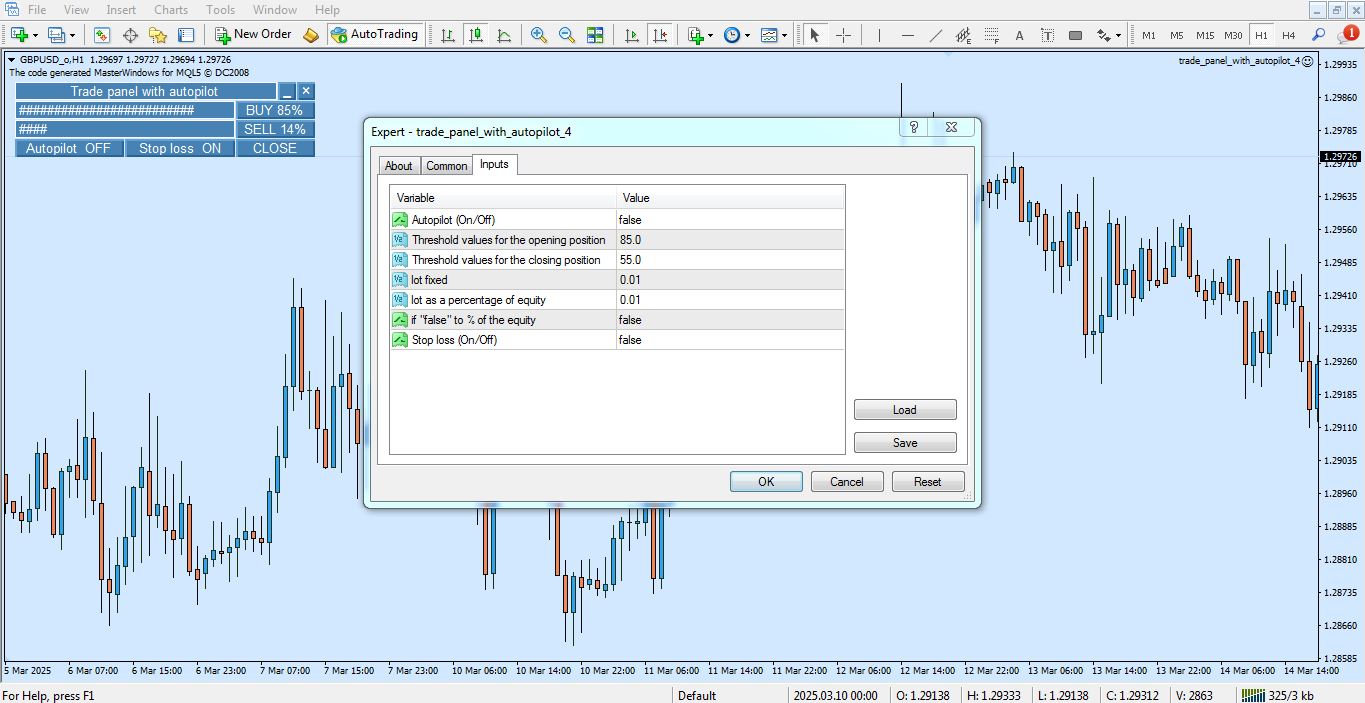Click the tile chart windows icon
The height and width of the screenshot is (703, 1365).
click(595, 34)
